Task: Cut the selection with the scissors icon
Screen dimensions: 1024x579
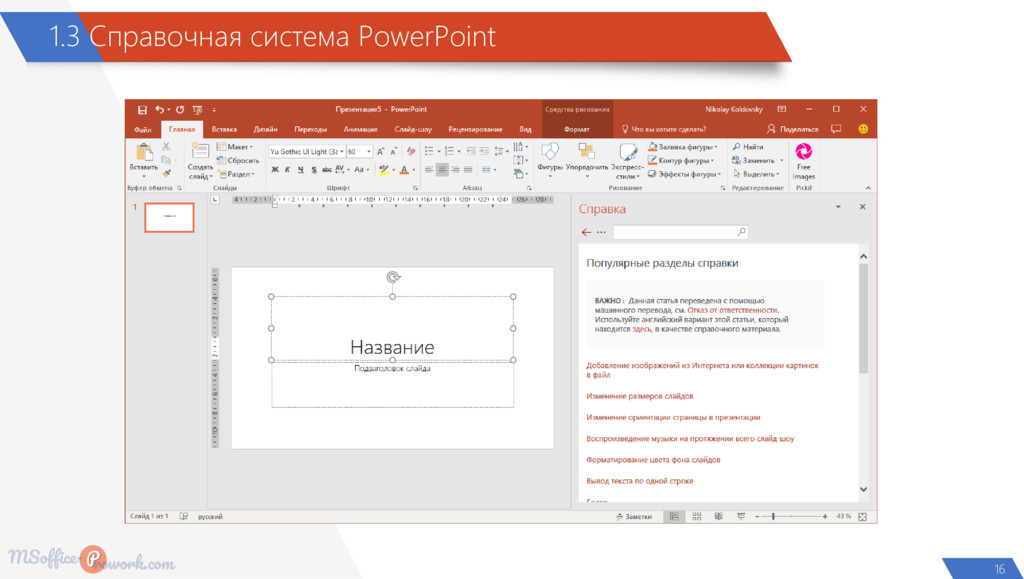Action: (x=166, y=147)
